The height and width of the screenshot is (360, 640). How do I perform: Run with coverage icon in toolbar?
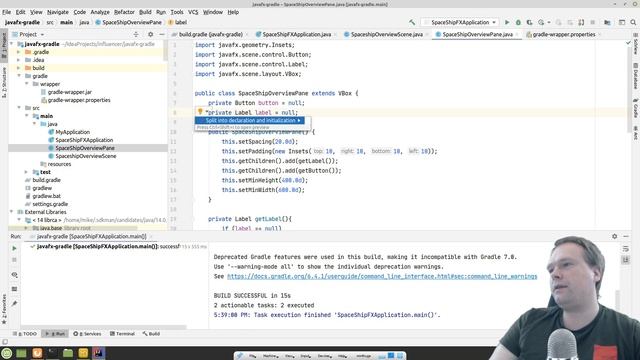click(x=529, y=22)
